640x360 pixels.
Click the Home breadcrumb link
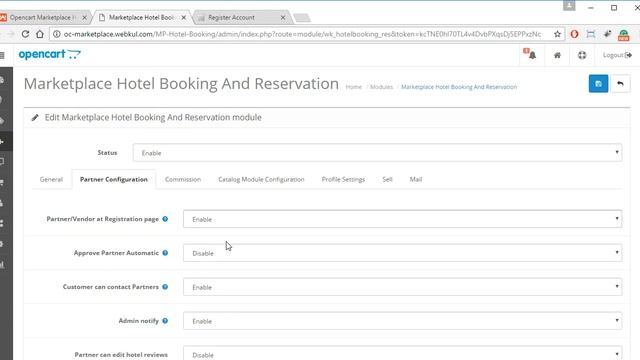[x=353, y=87]
